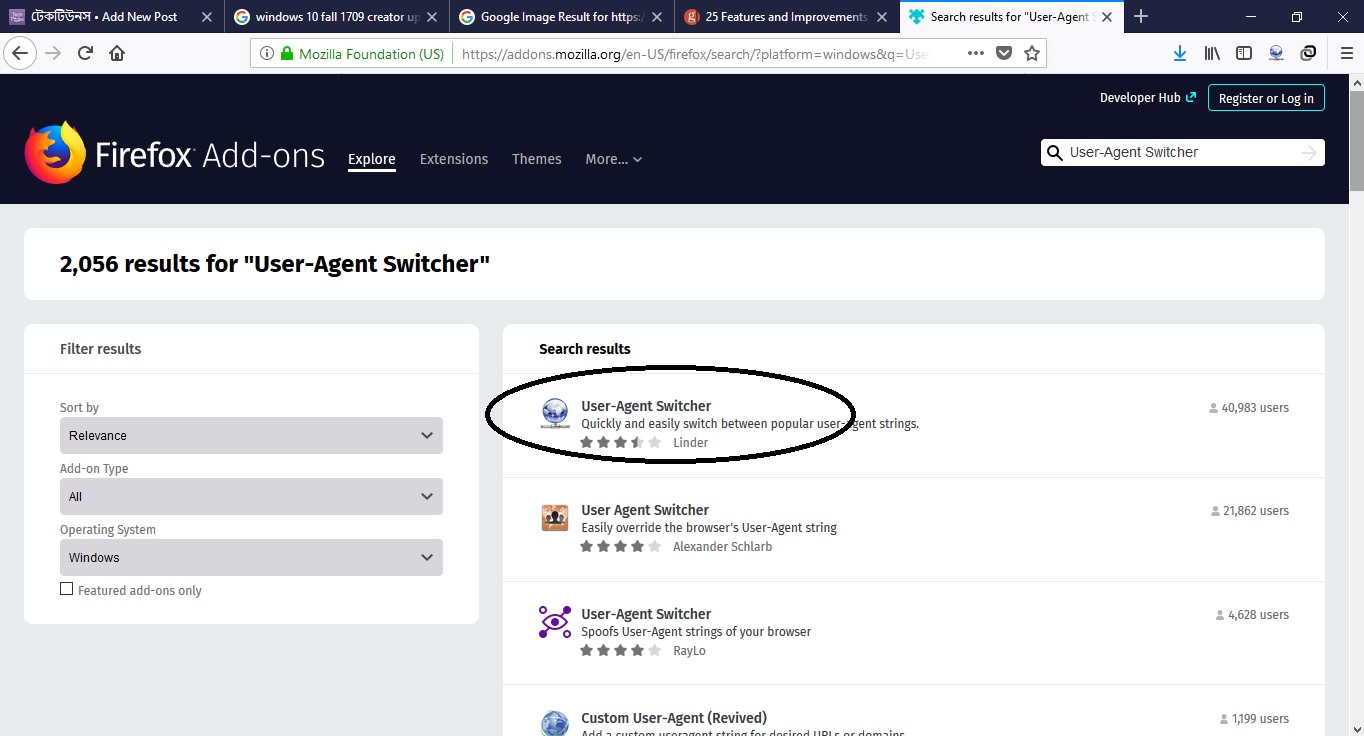Open the Themes section
The height and width of the screenshot is (736, 1364).
[x=537, y=159]
